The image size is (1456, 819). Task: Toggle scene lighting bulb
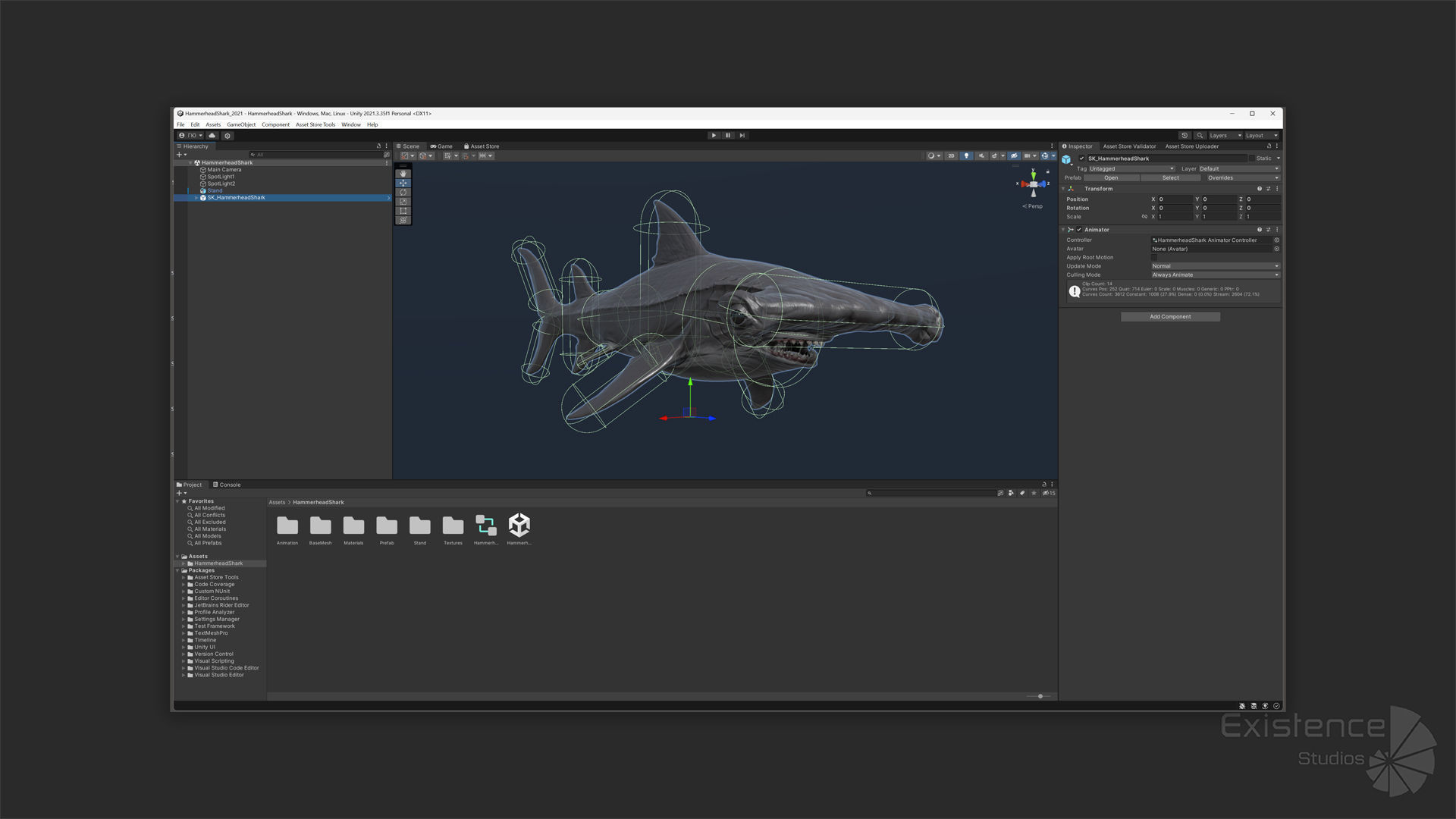(x=966, y=156)
